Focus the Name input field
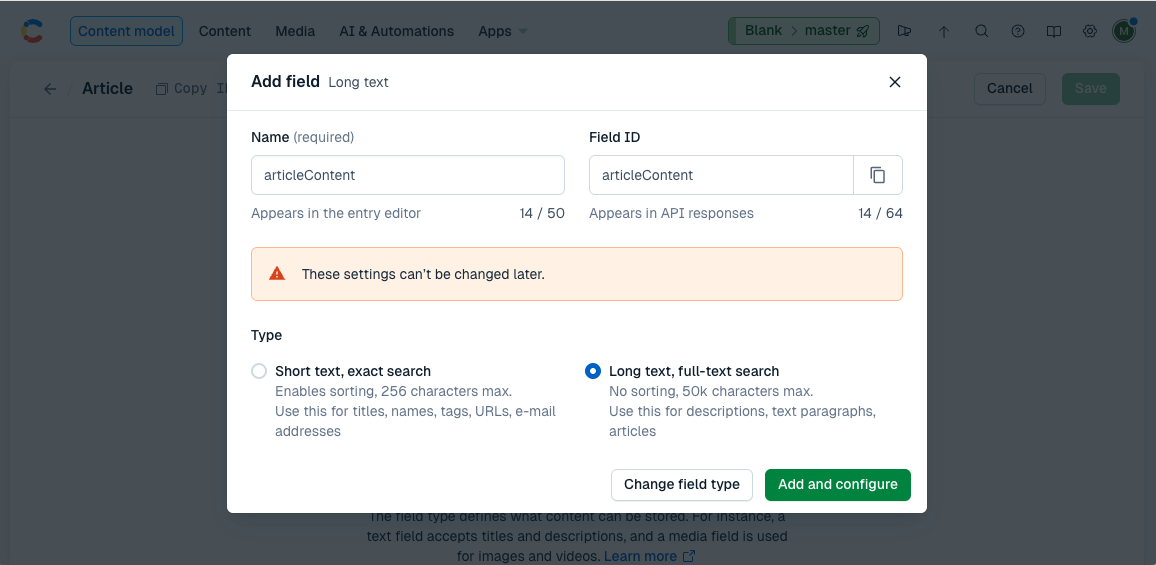The width and height of the screenshot is (1156, 565). point(407,175)
